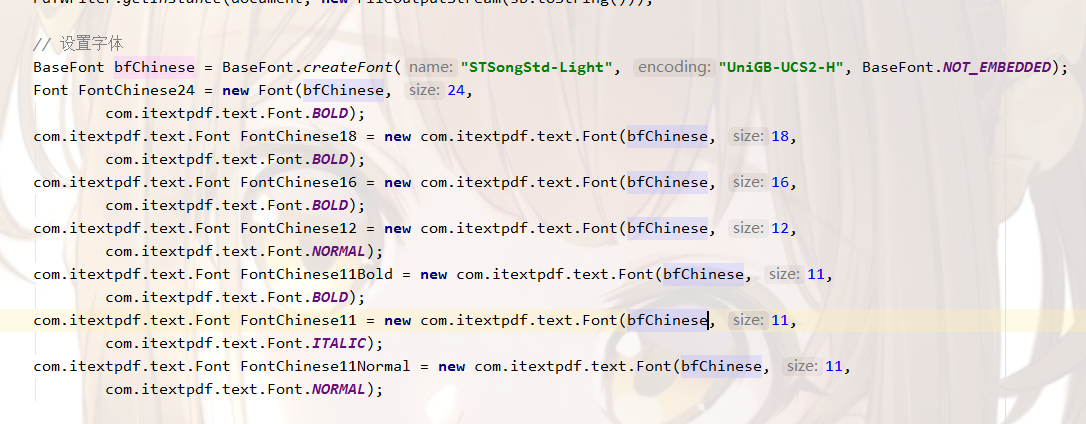Click the size value 24
This screenshot has height=424, width=1086.
click(456, 91)
